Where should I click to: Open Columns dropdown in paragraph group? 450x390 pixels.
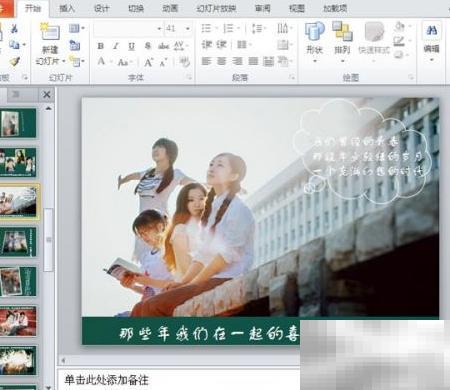click(244, 44)
